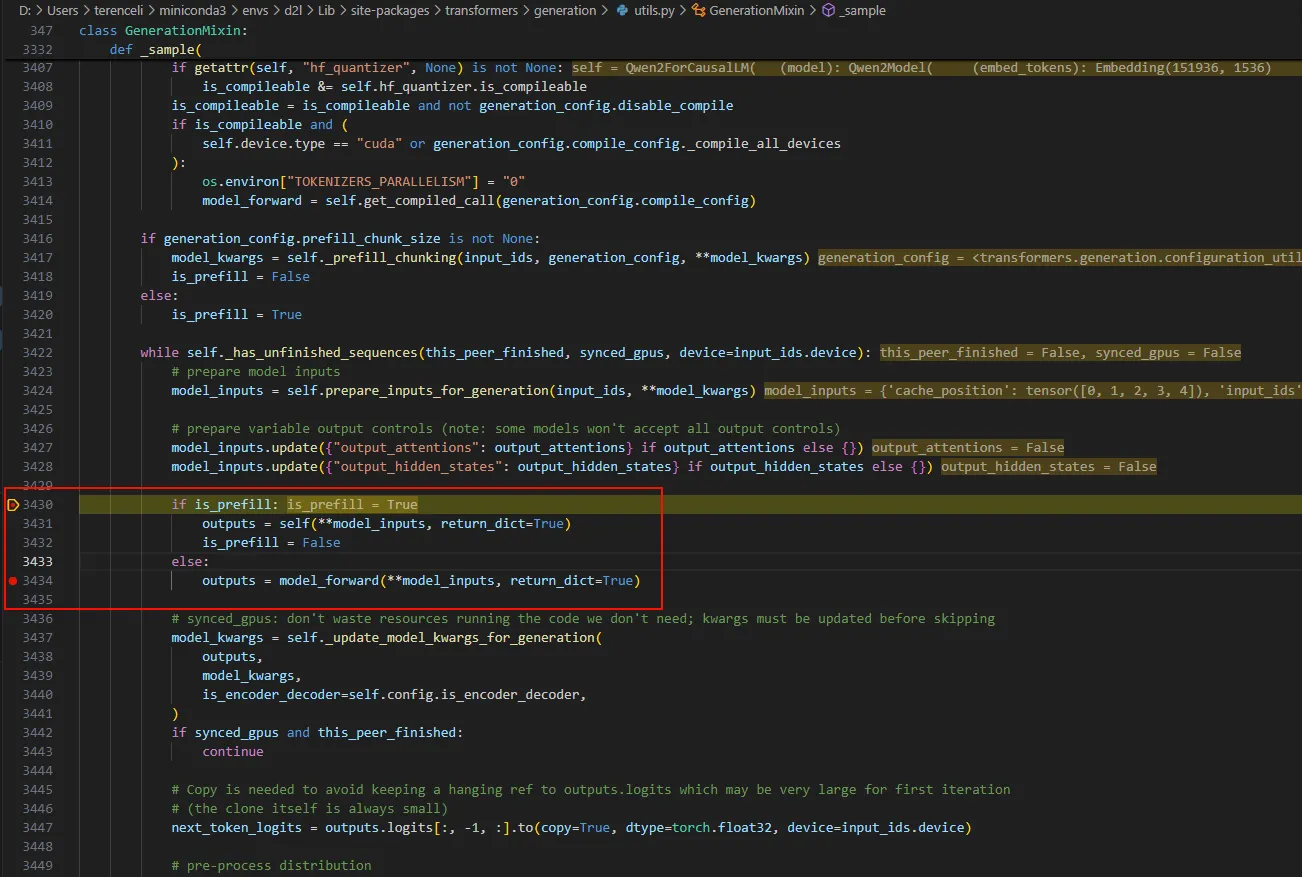
Task: Click '_has_unfinished_sequences' in the while statement
Action: click(320, 353)
